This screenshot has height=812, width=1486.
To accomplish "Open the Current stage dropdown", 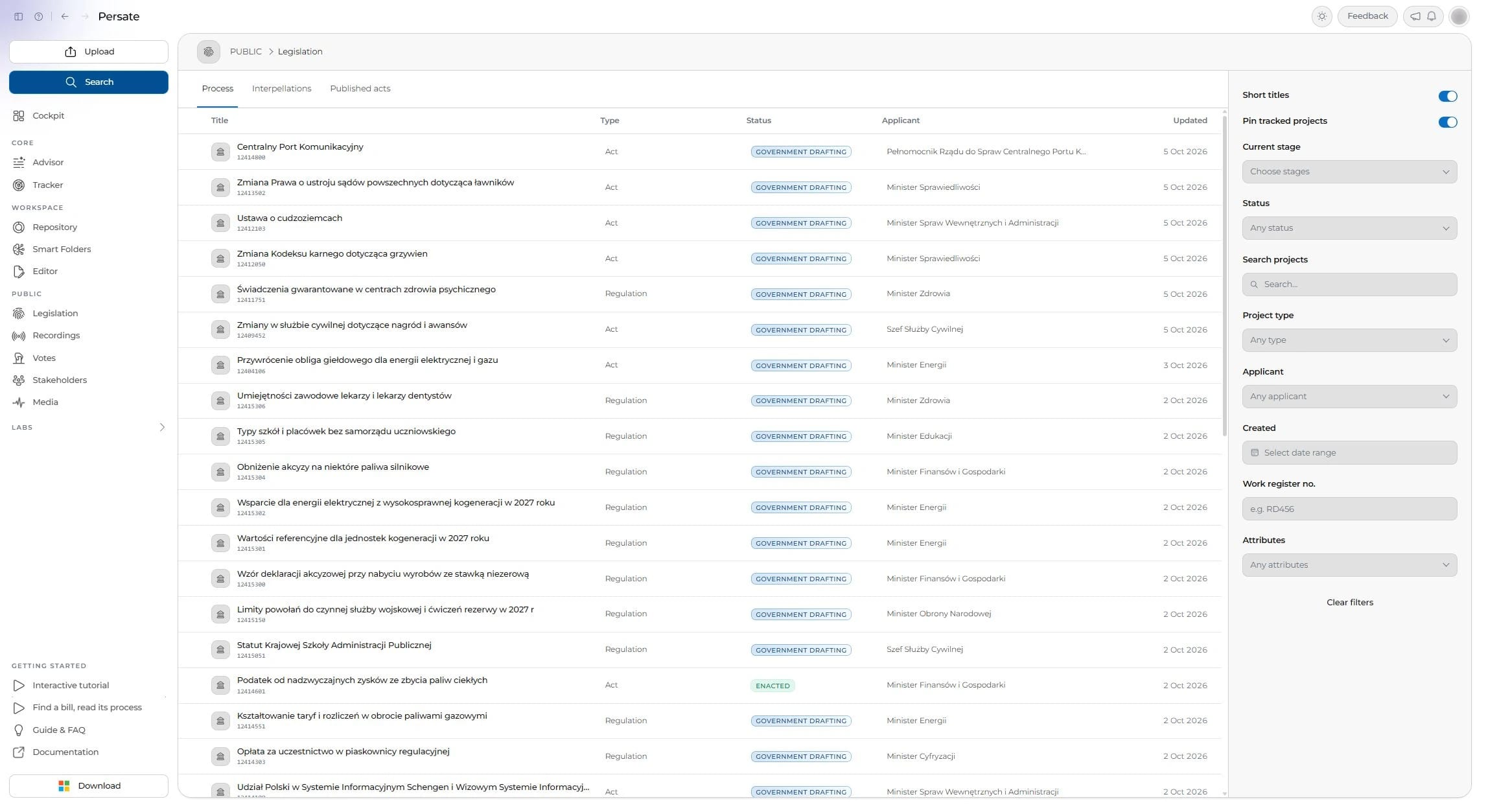I will (x=1349, y=172).
